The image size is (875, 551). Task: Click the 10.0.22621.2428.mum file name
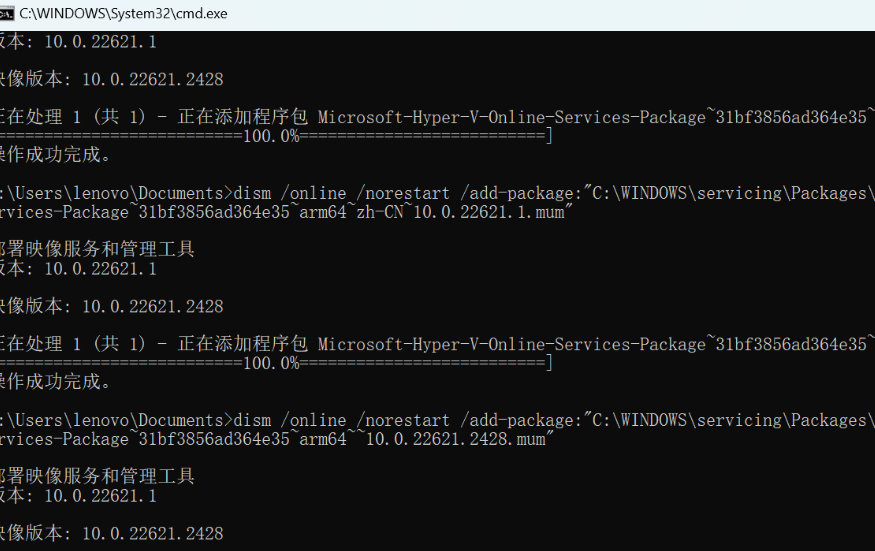point(458,439)
